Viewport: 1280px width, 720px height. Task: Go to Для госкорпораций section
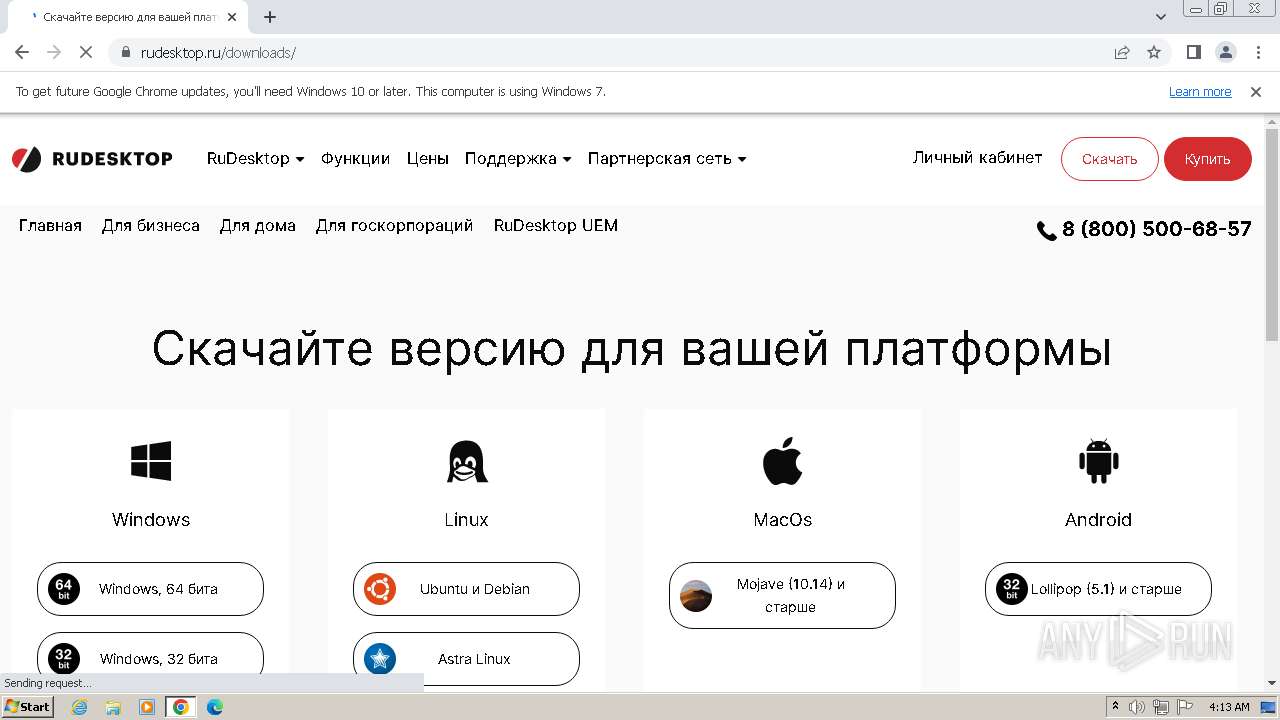(394, 226)
